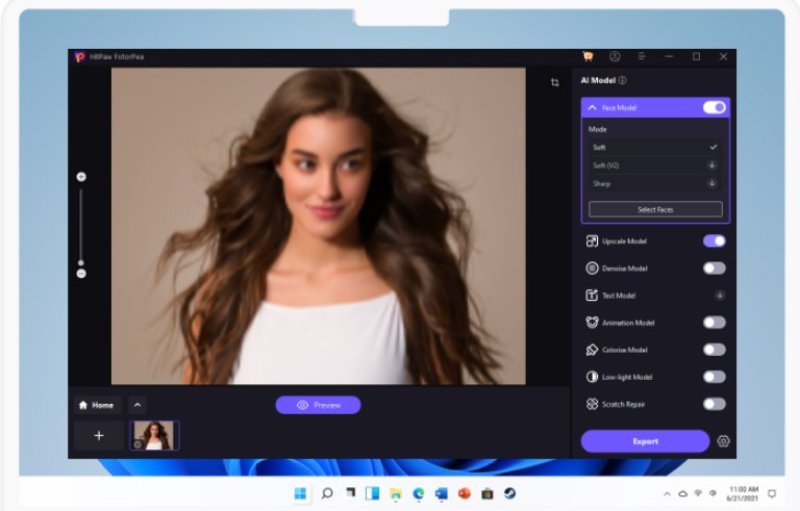Image resolution: width=800 pixels, height=511 pixels.
Task: Click the zoom out minus button
Action: (81, 274)
